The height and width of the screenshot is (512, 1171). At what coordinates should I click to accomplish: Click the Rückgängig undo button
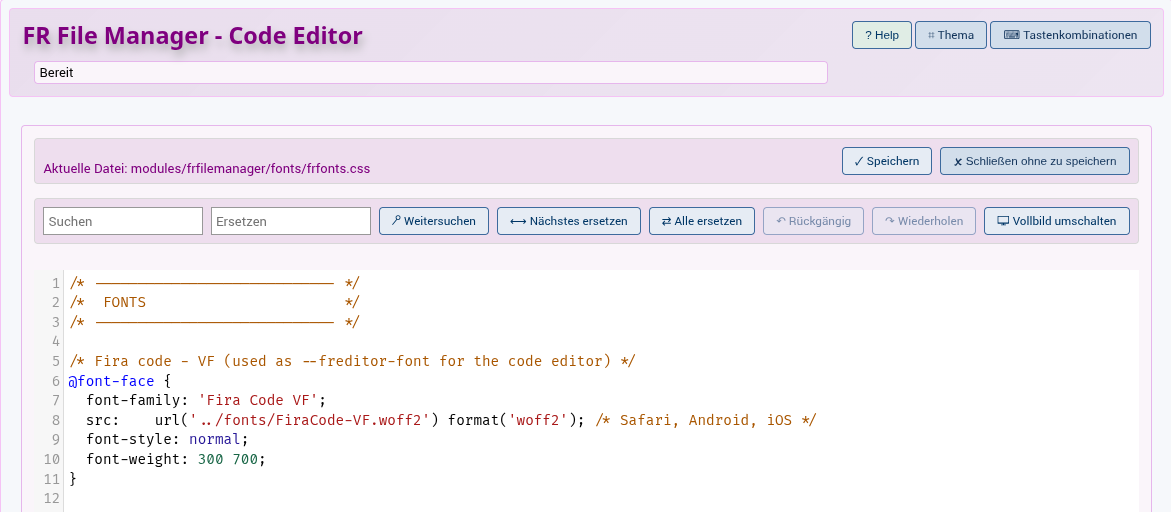(x=813, y=222)
